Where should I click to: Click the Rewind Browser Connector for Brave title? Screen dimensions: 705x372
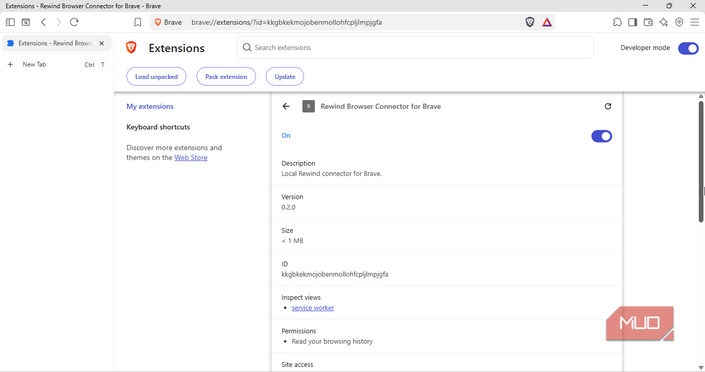(x=381, y=106)
